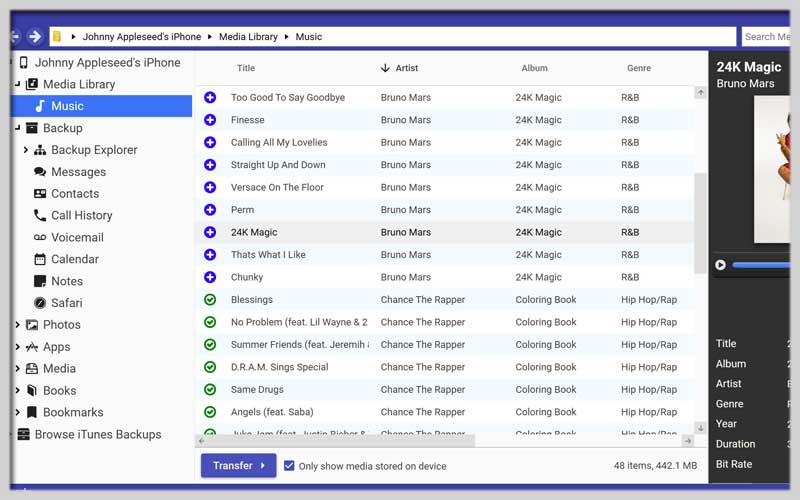Click the green check icon beside Same Drugs
This screenshot has height=500, width=800.
(x=210, y=389)
